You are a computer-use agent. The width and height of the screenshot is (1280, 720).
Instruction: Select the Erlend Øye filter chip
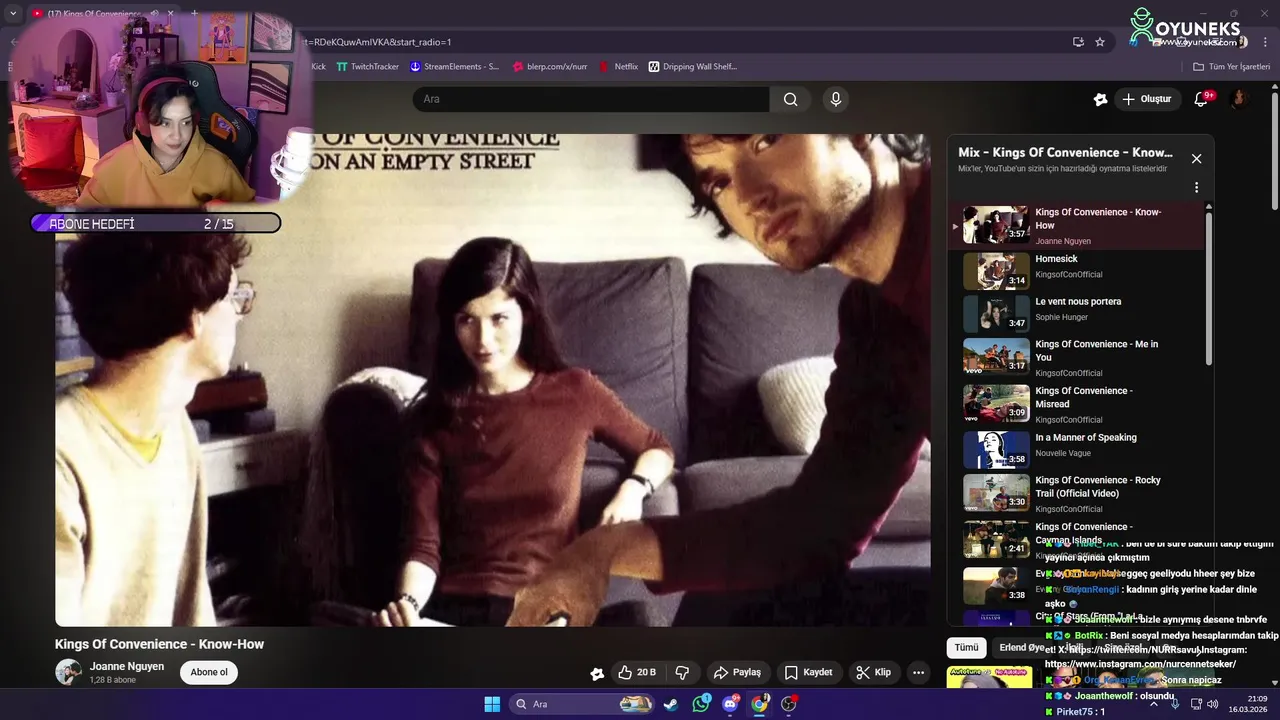point(1021,647)
